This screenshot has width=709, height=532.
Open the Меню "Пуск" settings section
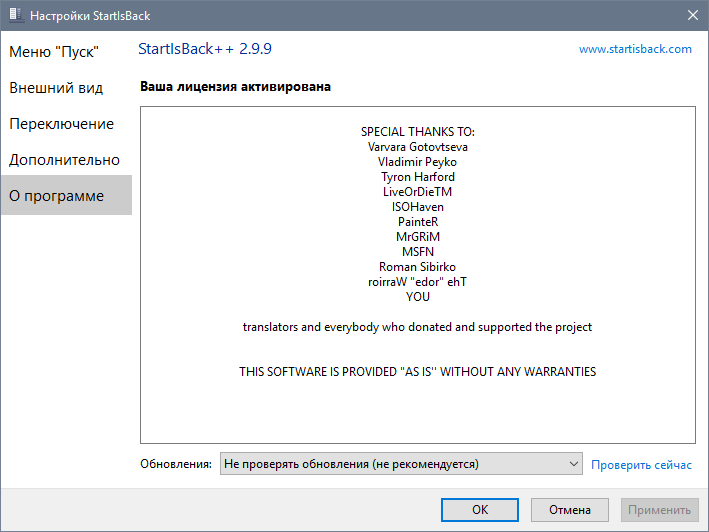click(x=54, y=52)
